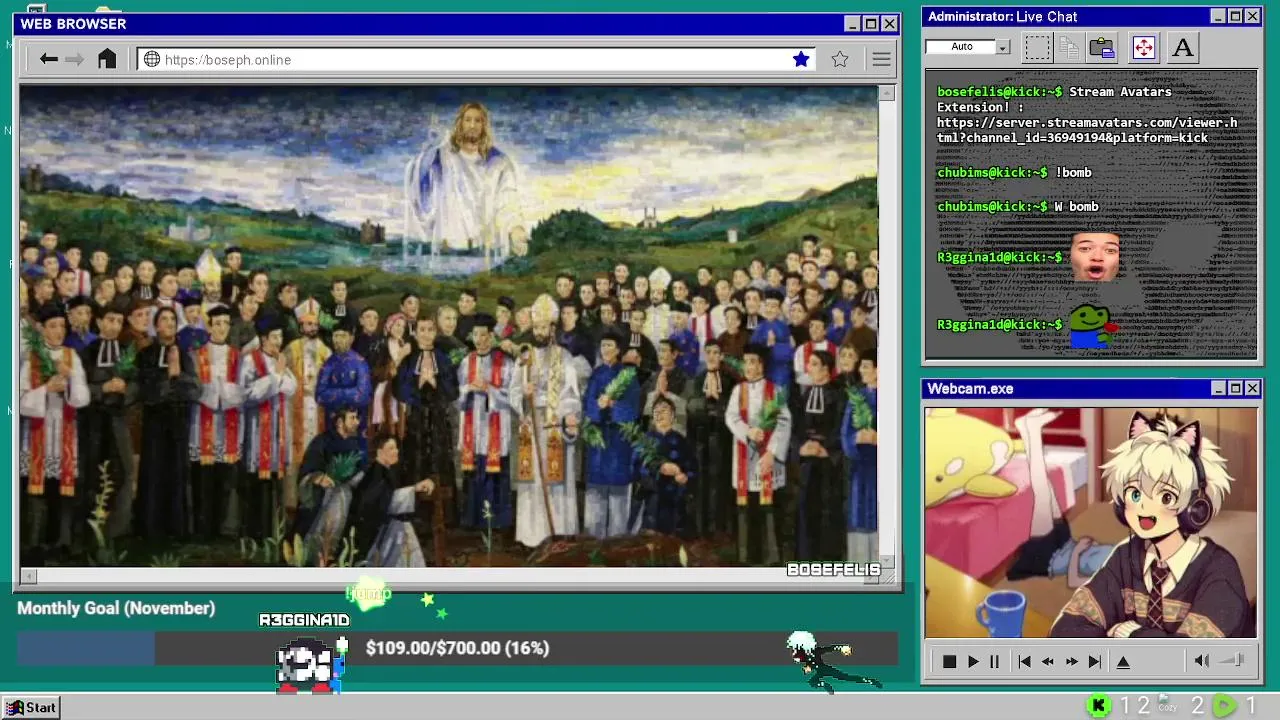Click the BOSEFELIS watermark text
The height and width of the screenshot is (720, 1280).
[833, 570]
